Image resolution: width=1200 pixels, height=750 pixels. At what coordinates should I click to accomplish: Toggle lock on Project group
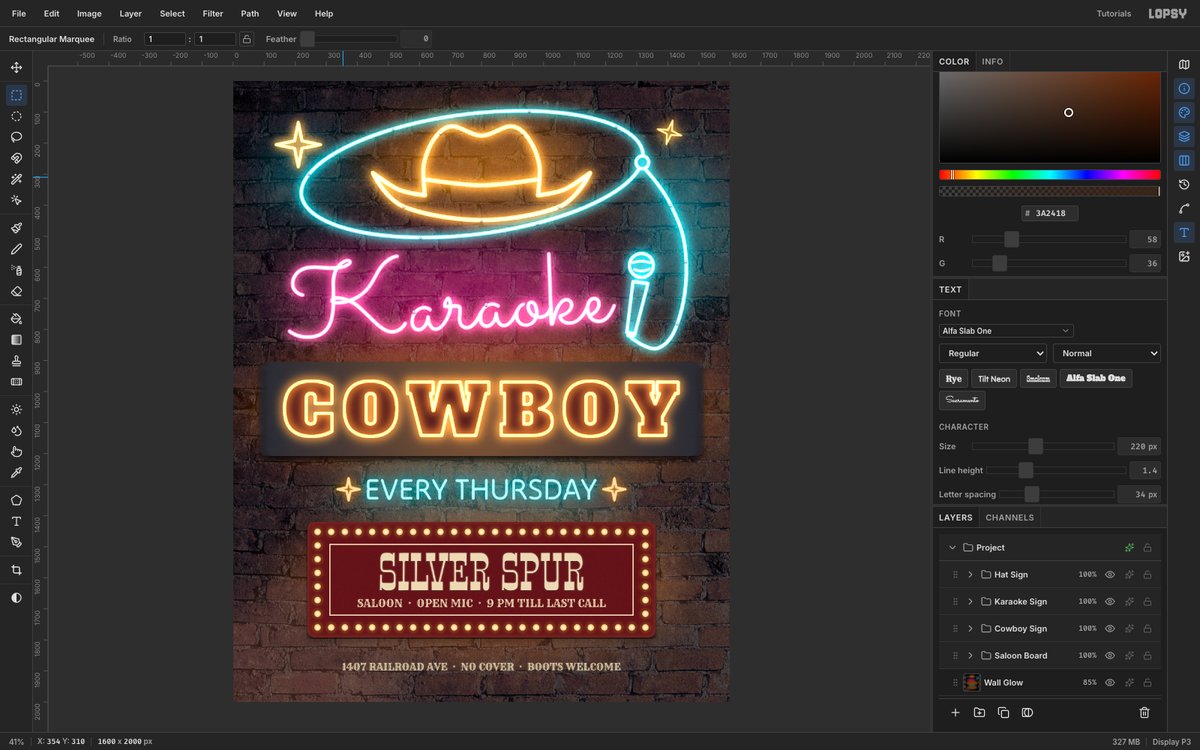coord(1147,548)
